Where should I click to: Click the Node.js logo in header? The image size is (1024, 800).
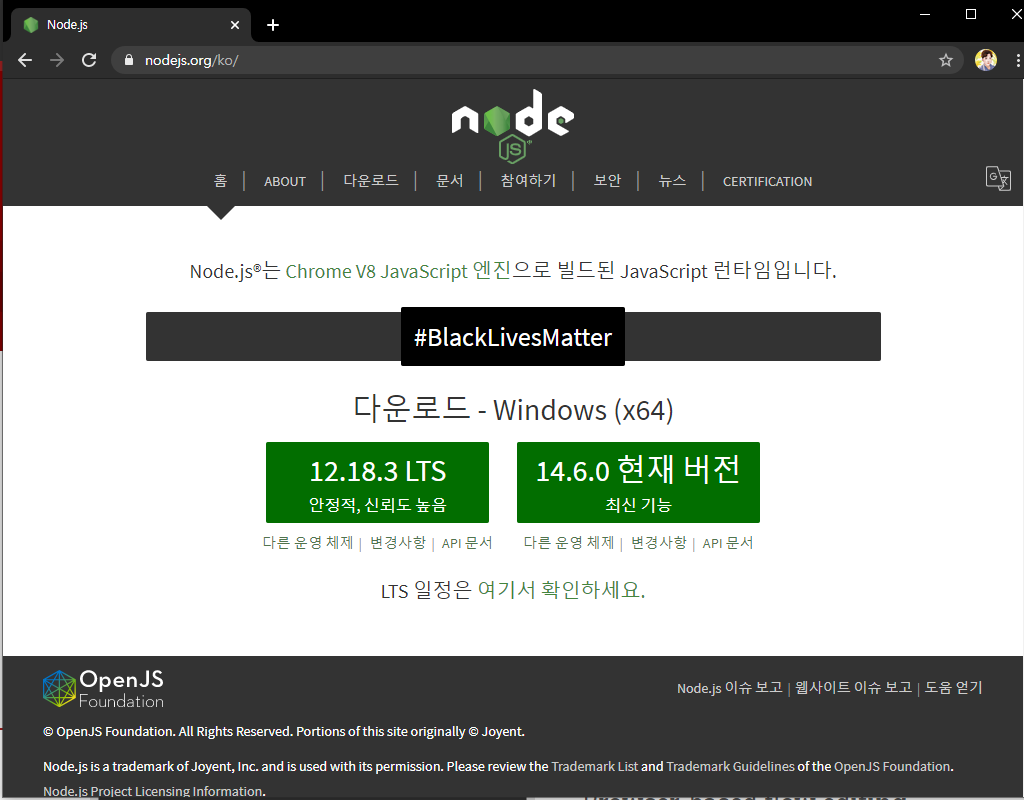coord(513,125)
